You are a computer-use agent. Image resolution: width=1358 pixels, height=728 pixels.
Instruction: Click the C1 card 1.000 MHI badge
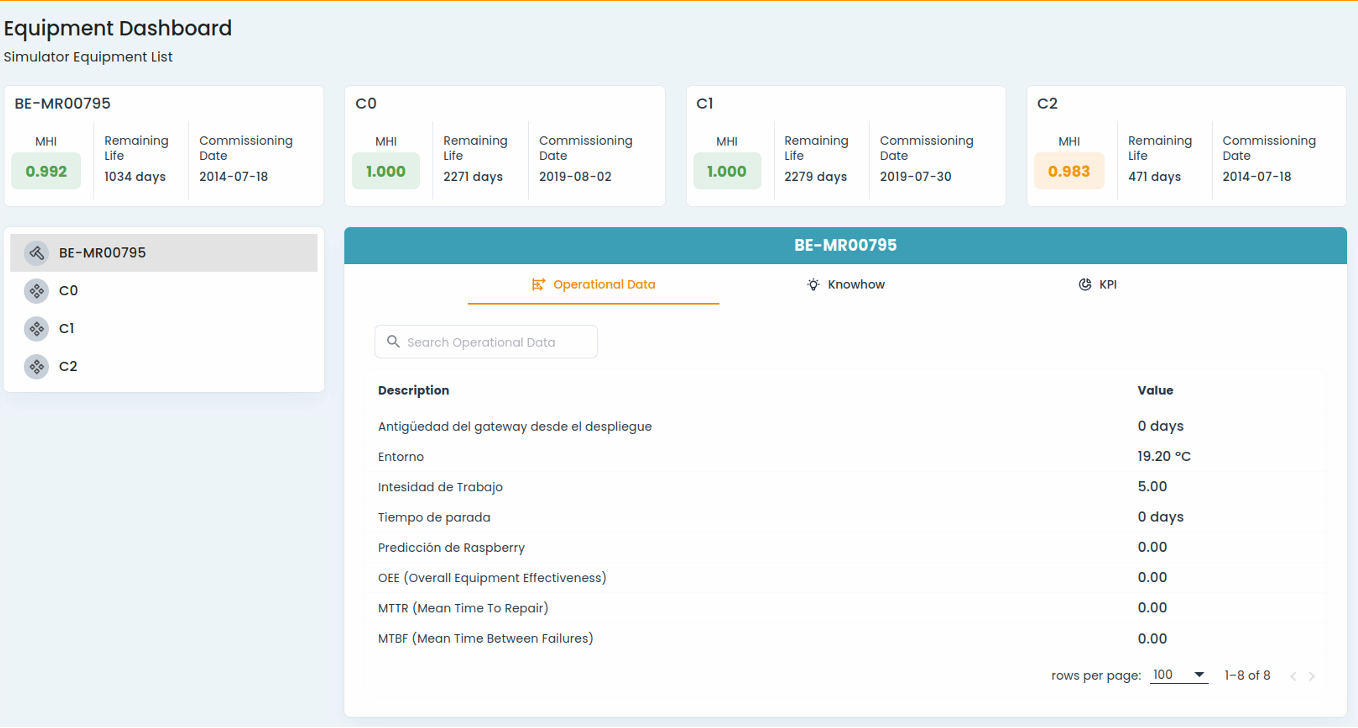pyautogui.click(x=727, y=171)
